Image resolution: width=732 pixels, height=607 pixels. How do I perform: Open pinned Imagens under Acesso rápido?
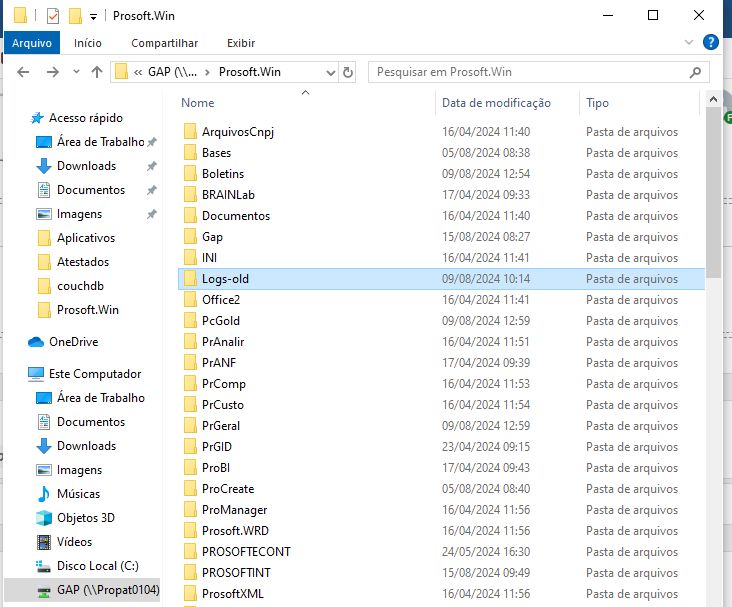tap(79, 214)
